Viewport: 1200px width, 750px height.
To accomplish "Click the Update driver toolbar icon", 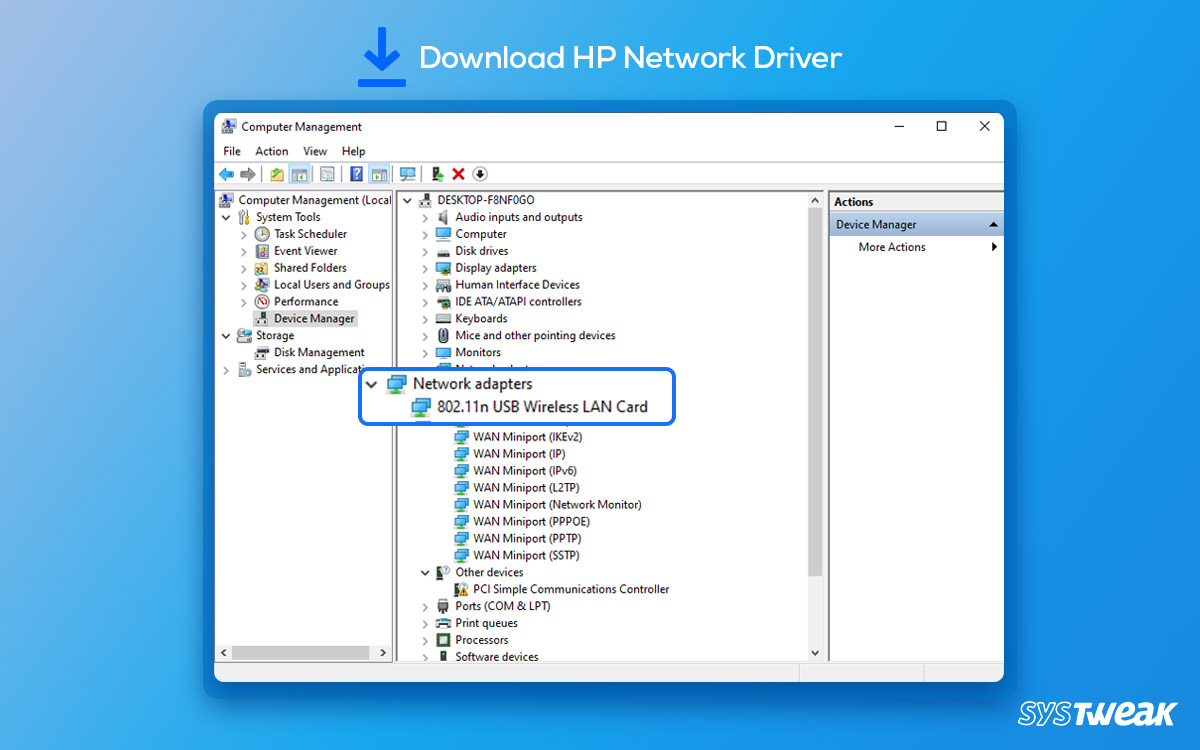I will click(x=437, y=173).
